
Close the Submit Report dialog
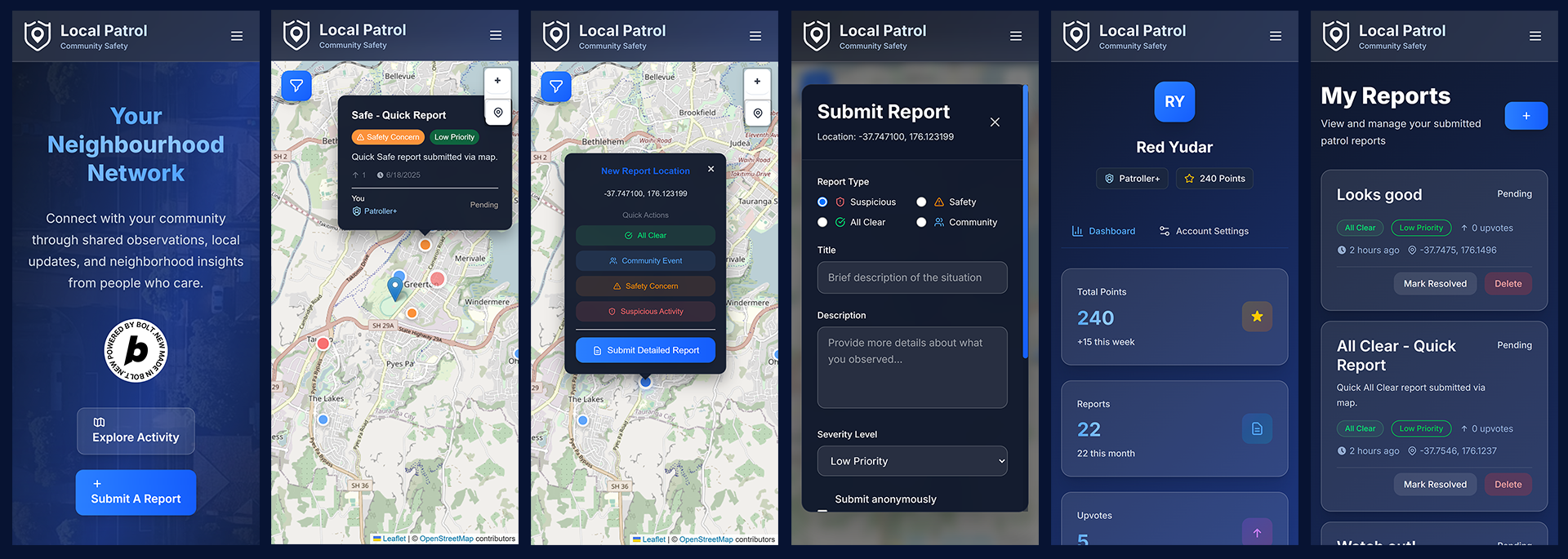(x=995, y=122)
